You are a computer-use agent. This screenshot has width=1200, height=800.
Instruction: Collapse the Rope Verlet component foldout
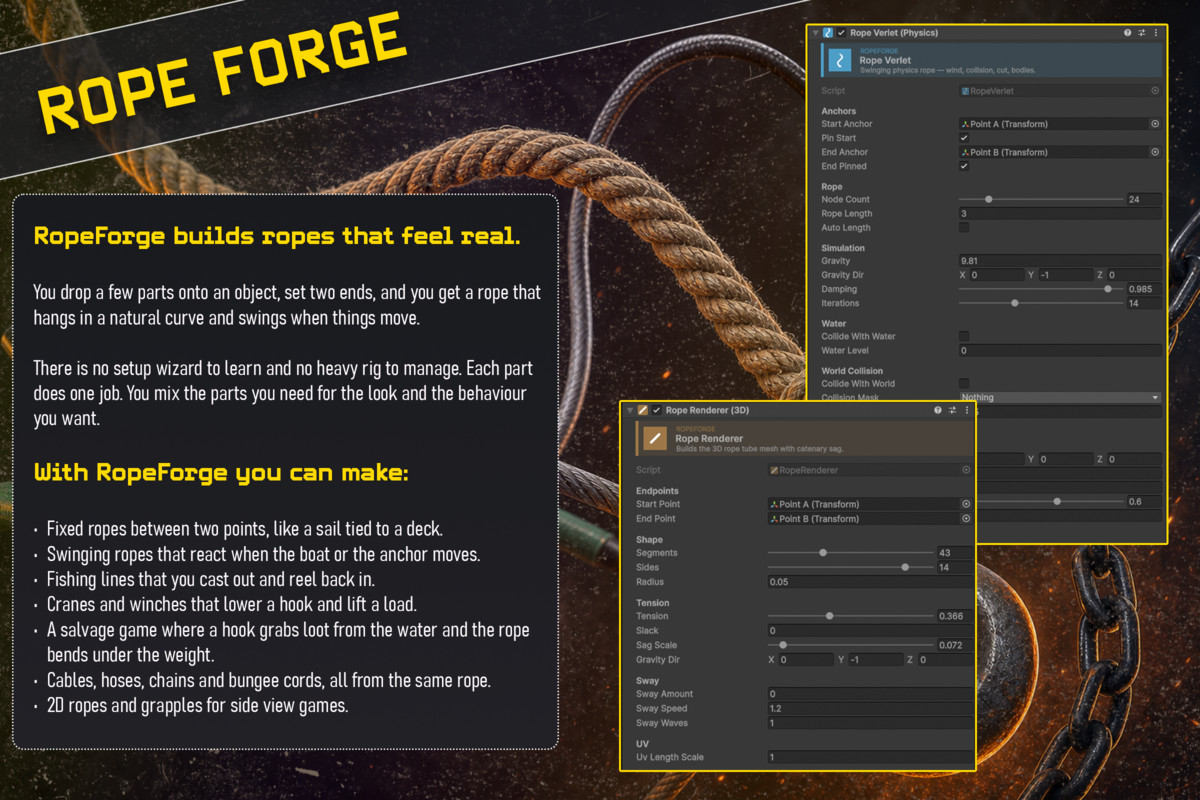pos(816,33)
